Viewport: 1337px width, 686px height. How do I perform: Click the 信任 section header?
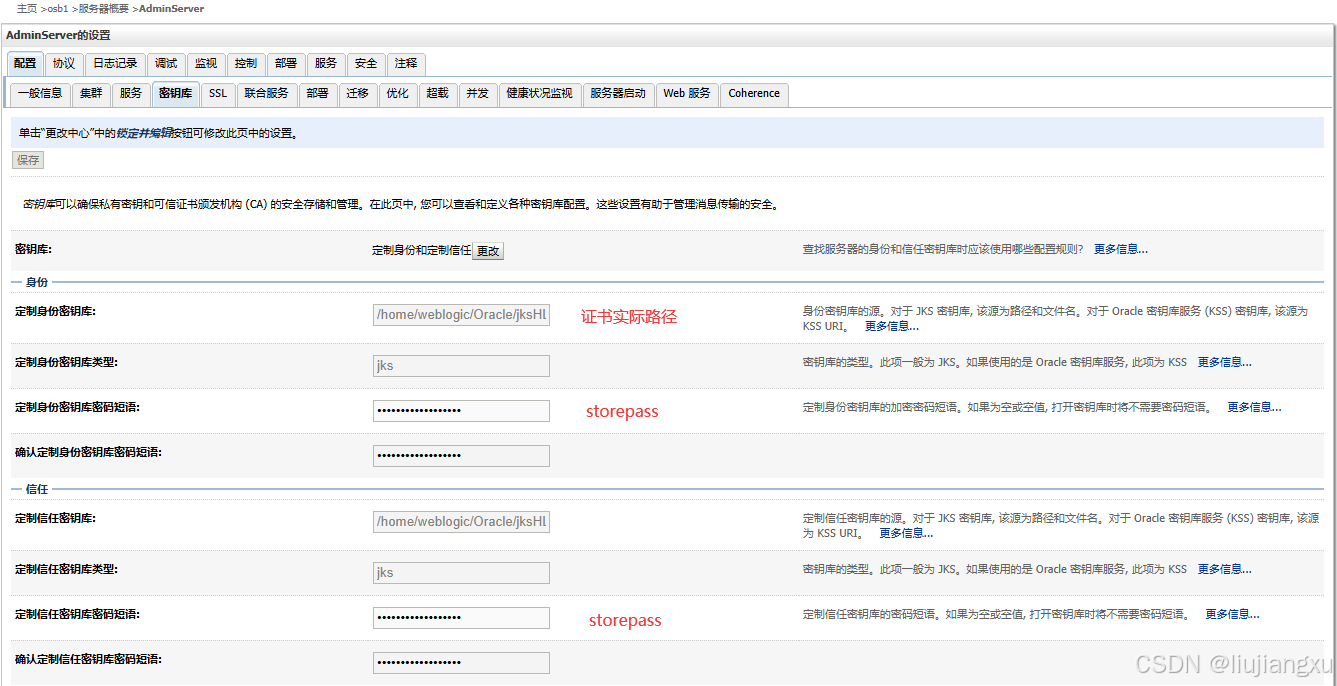[37, 490]
